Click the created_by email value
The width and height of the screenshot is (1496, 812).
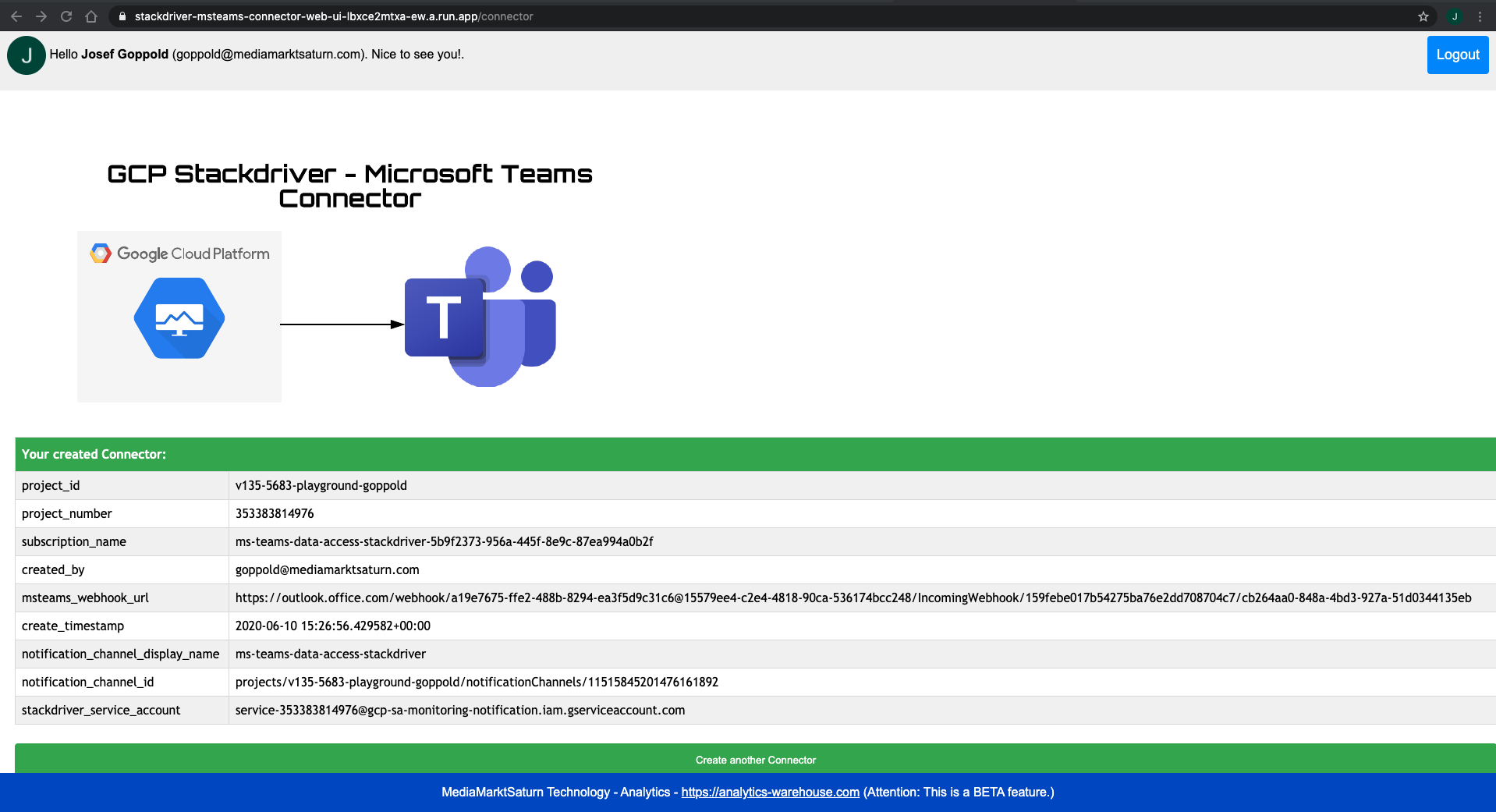[x=328, y=569]
